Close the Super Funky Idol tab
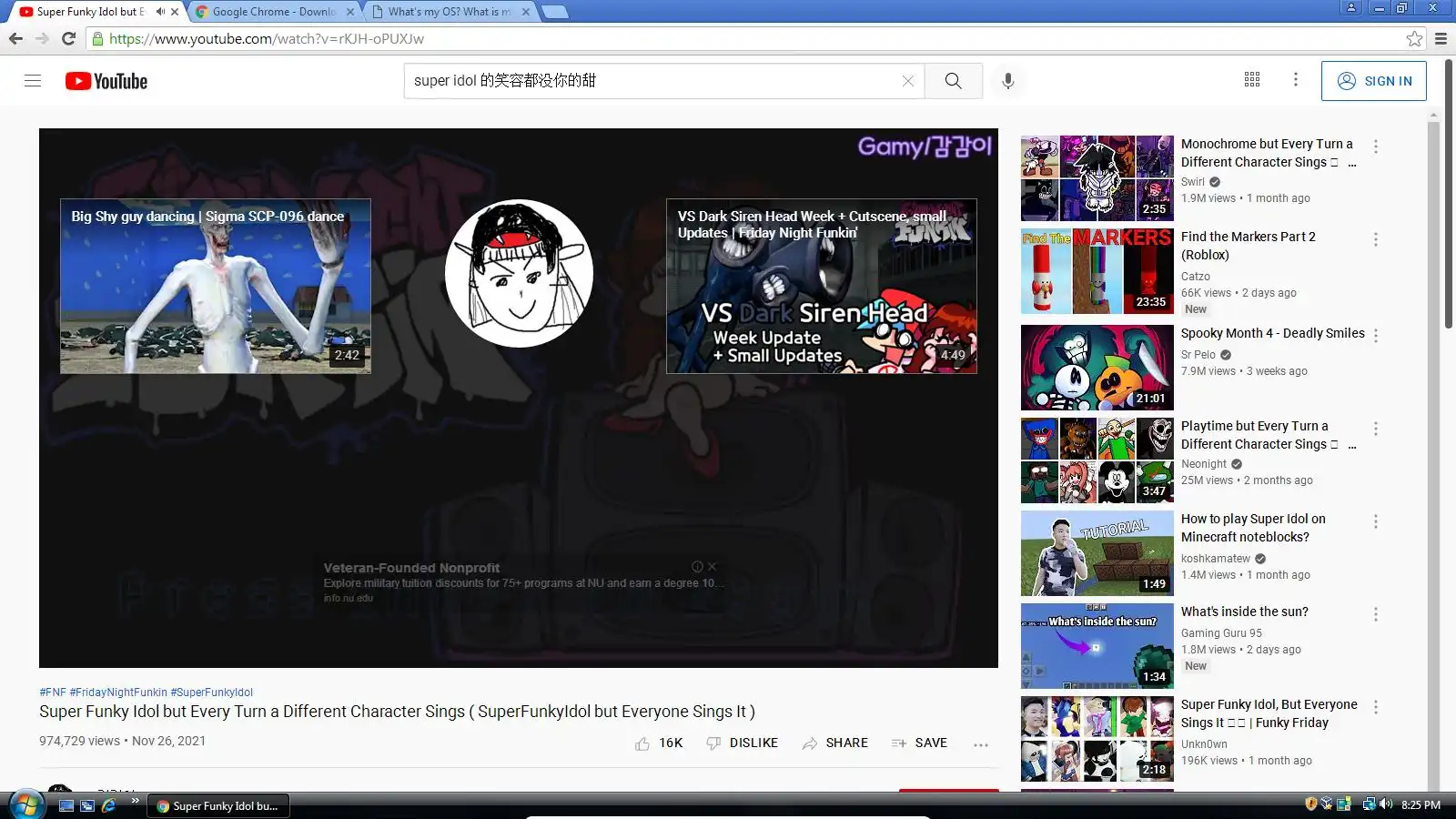 pyautogui.click(x=175, y=12)
